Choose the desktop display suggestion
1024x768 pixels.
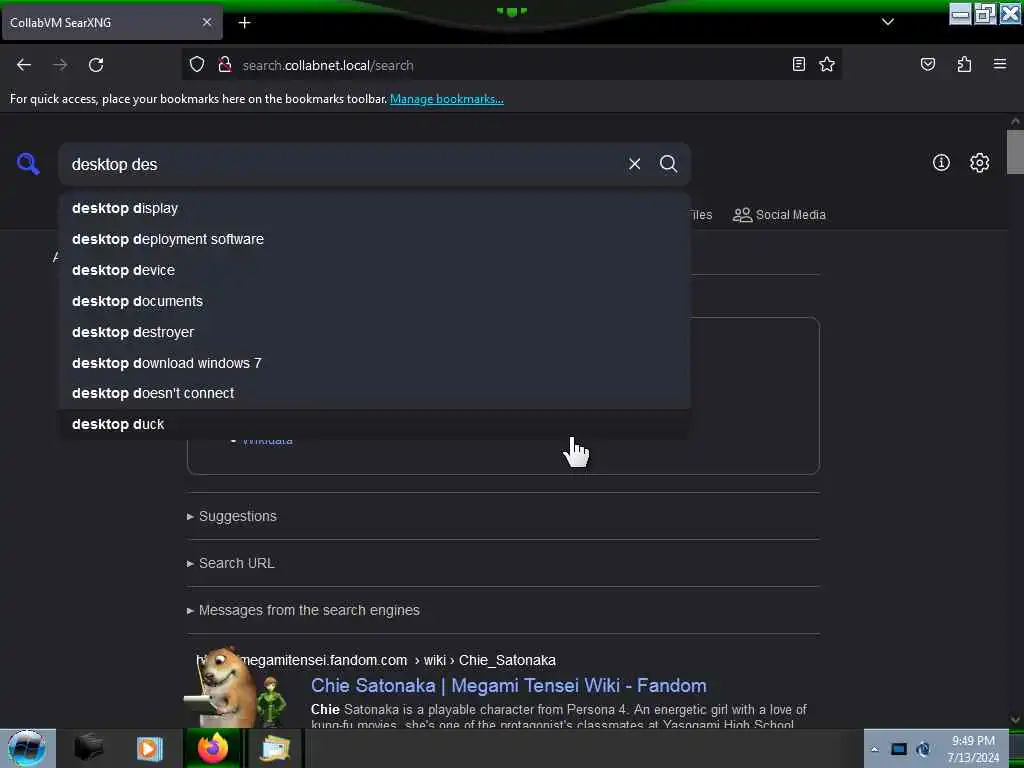[x=374, y=208]
